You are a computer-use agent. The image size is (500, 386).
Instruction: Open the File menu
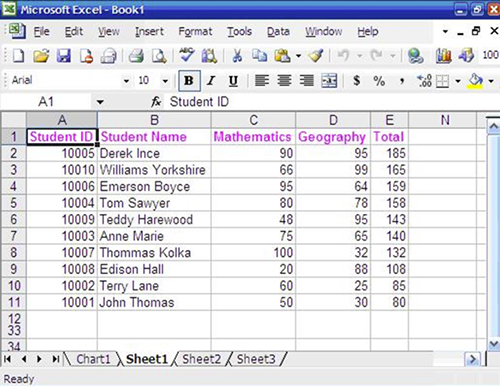(x=42, y=32)
